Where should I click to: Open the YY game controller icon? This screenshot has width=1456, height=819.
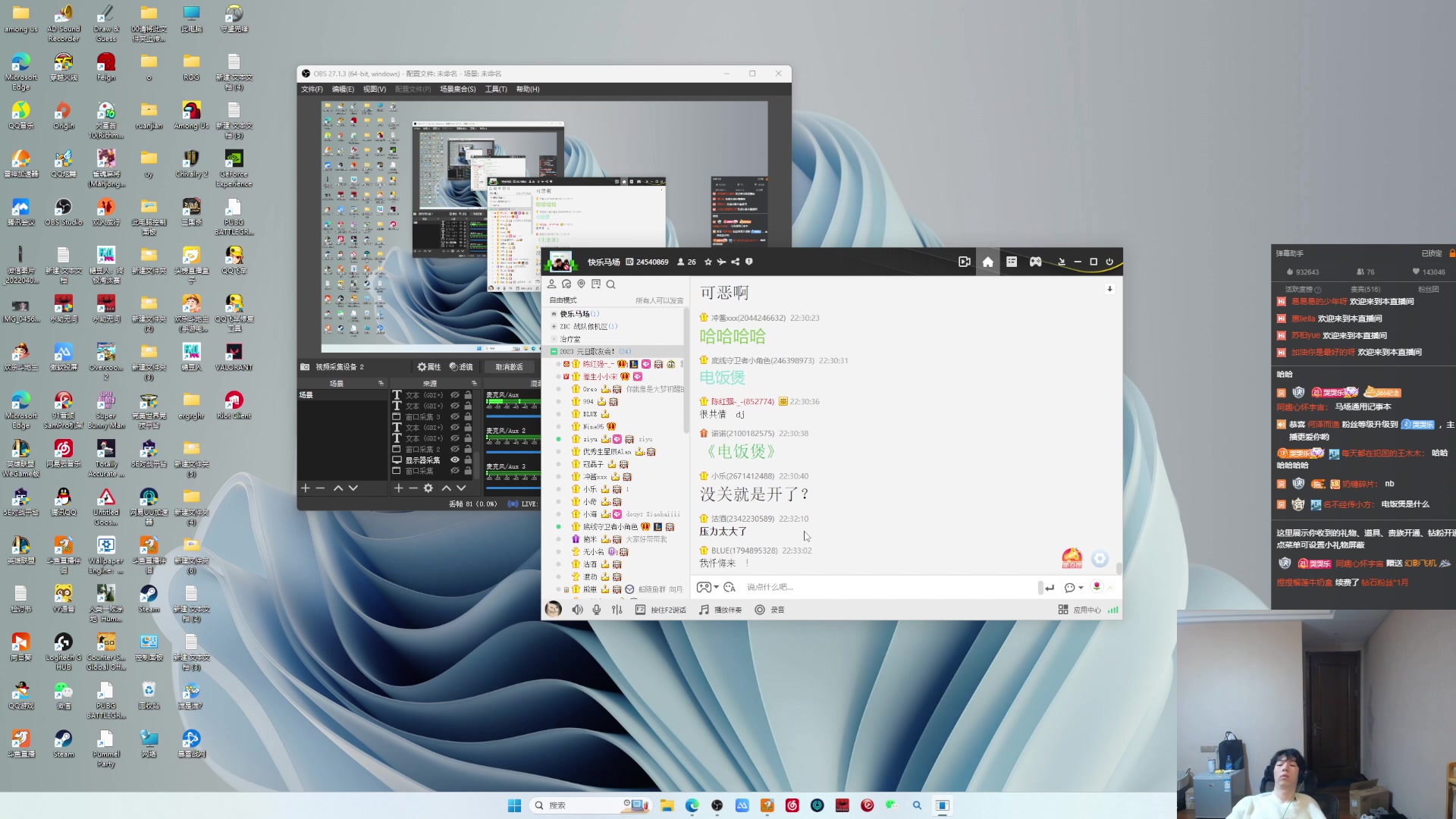click(1035, 262)
